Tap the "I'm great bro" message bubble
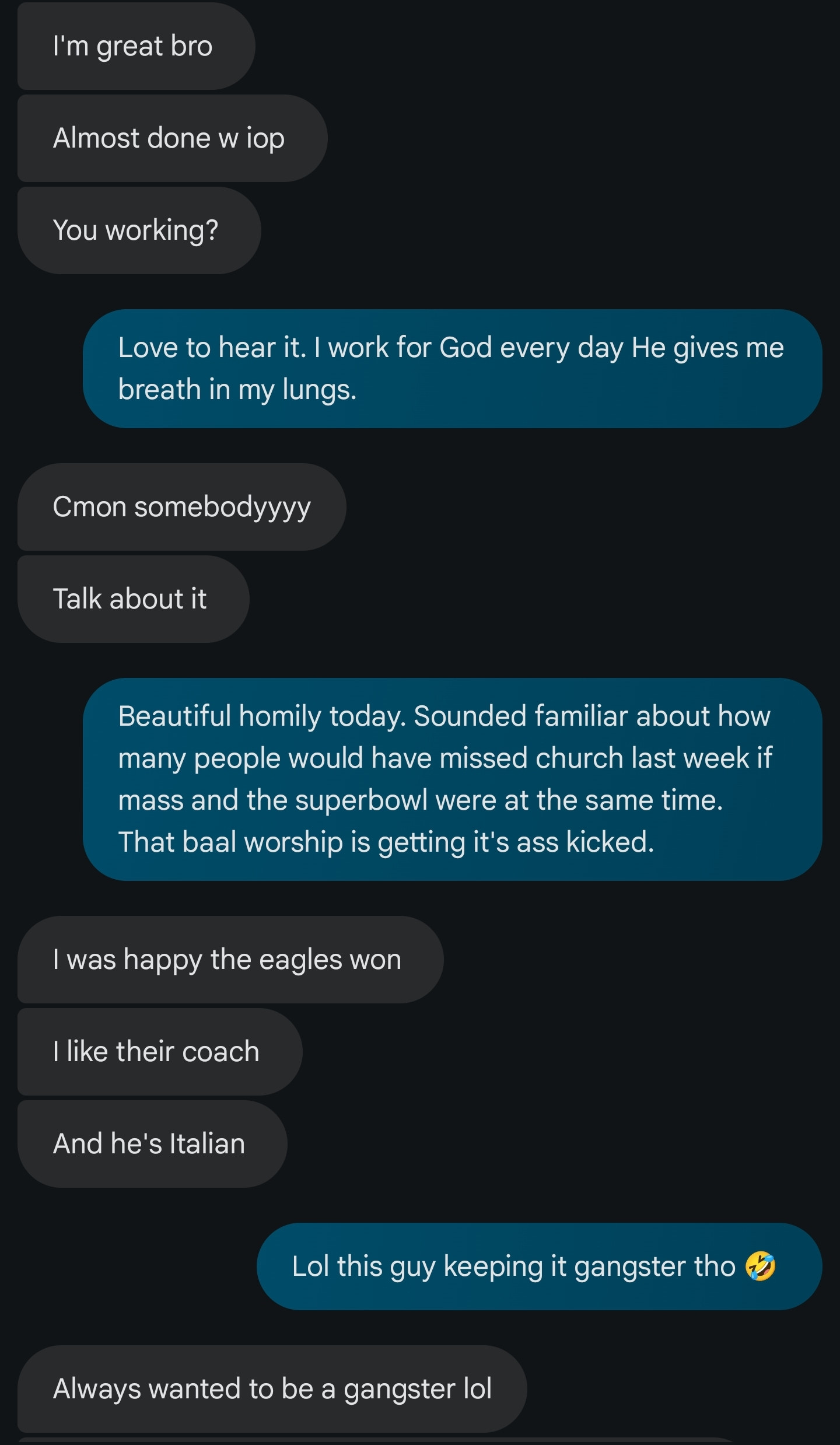The width and height of the screenshot is (840, 1445). [x=136, y=46]
